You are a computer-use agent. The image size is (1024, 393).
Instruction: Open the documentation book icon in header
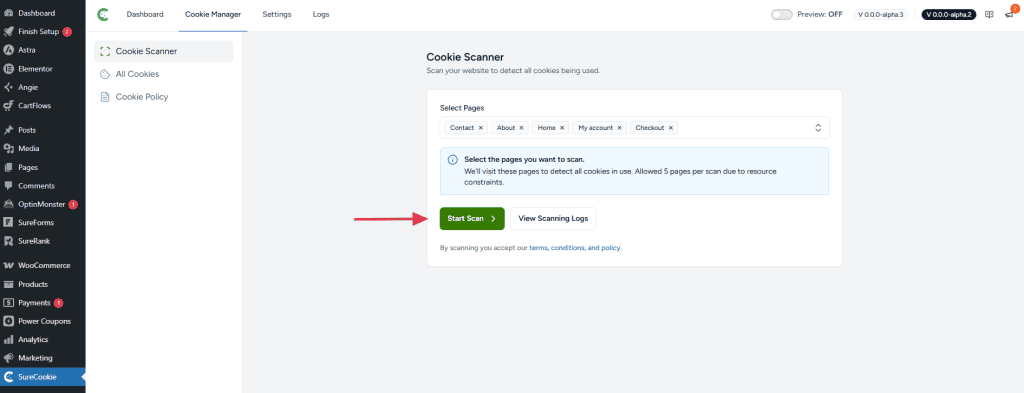(x=989, y=14)
